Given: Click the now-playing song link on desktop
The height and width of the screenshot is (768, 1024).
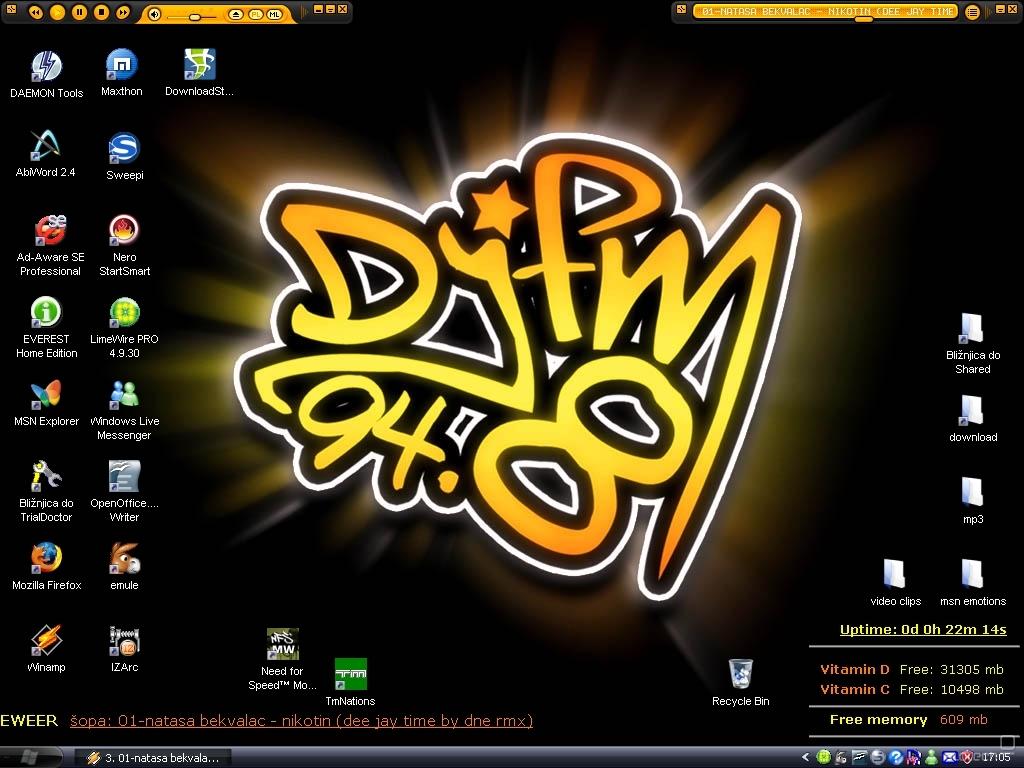Looking at the screenshot, I should coord(301,720).
